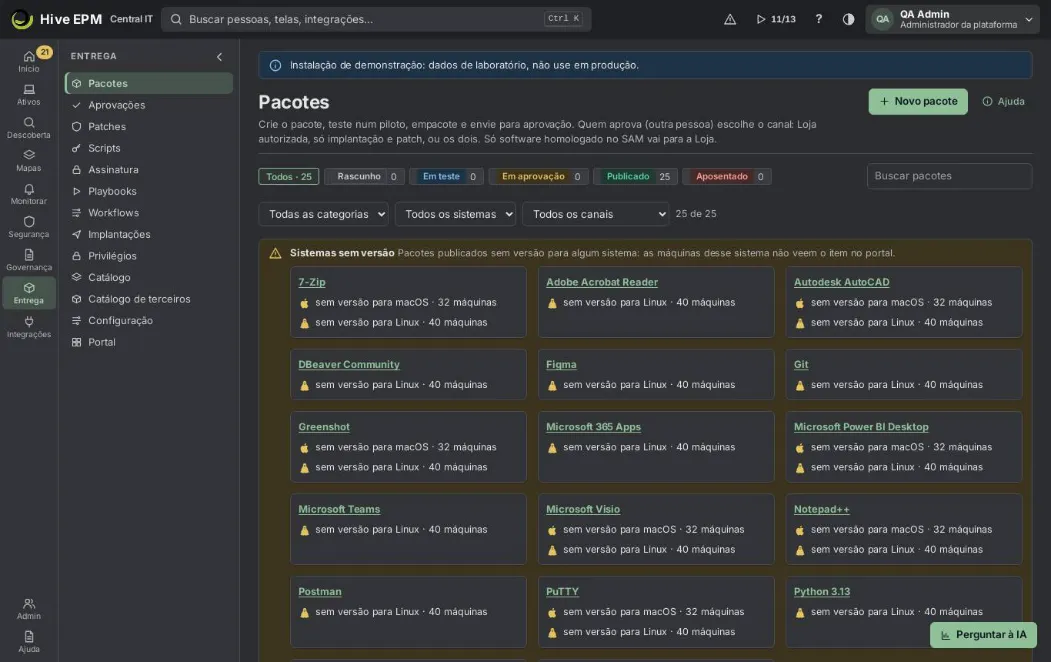Focus the Buscar pacotes search field
Screen dimensions: 1051x662
[x=949, y=176]
